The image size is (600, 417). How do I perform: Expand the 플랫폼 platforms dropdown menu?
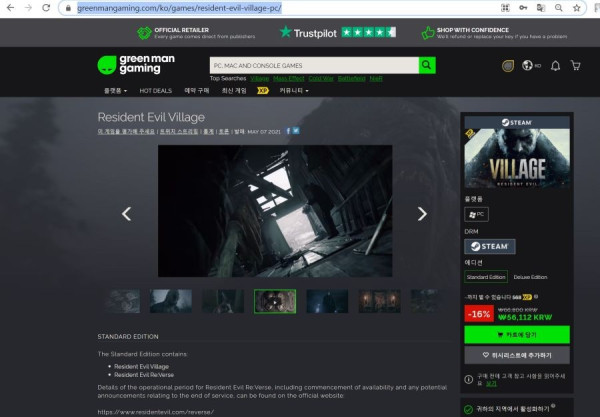[x=115, y=91]
